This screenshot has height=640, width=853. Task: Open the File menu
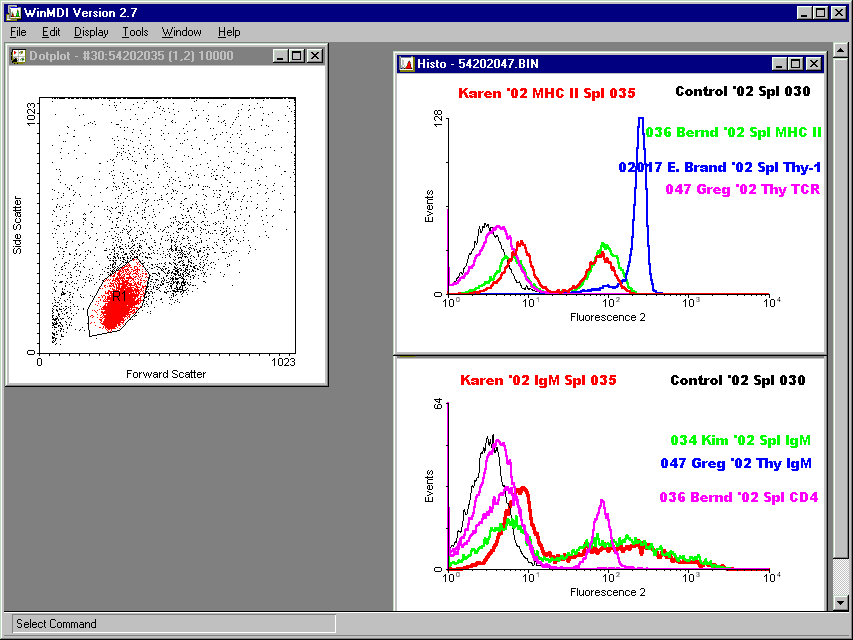coord(18,32)
